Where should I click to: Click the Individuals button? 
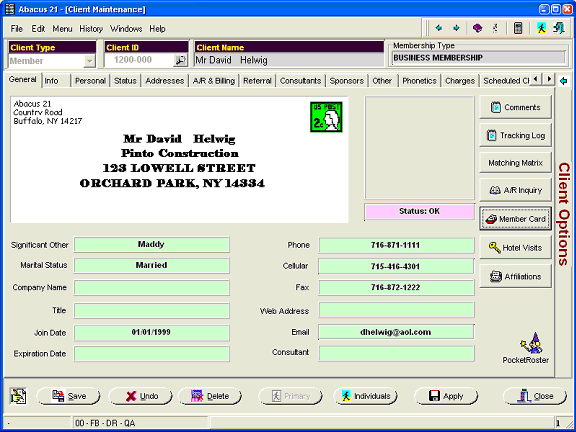point(366,396)
